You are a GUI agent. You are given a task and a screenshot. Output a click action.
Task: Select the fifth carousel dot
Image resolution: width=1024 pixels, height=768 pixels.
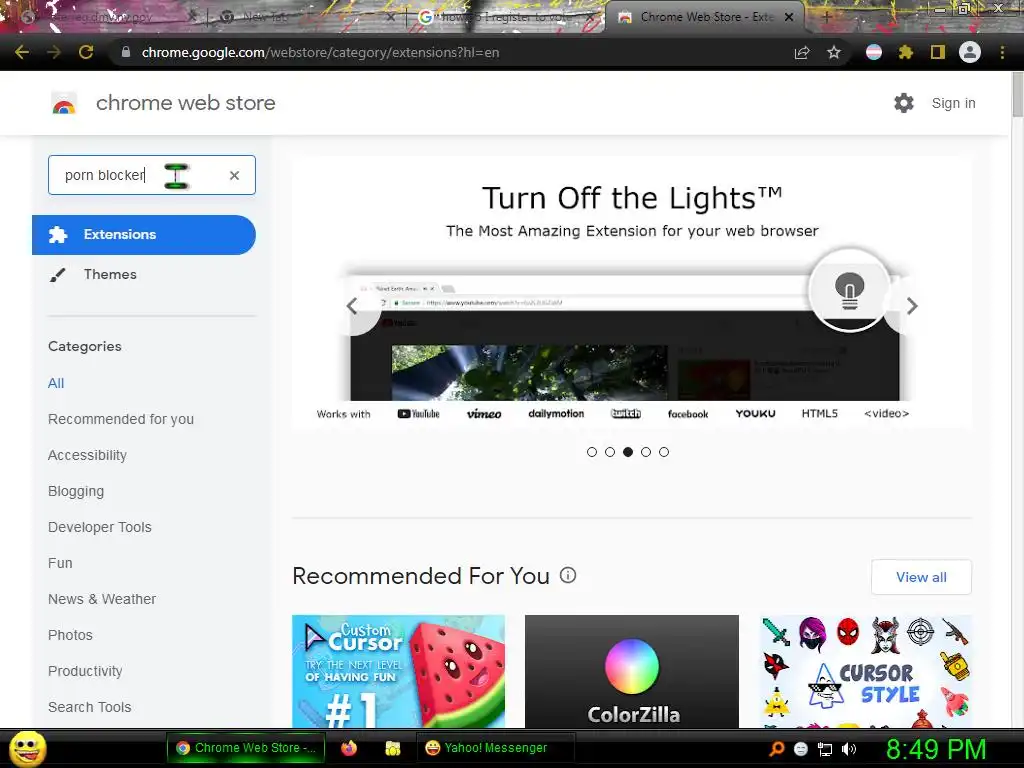point(664,452)
